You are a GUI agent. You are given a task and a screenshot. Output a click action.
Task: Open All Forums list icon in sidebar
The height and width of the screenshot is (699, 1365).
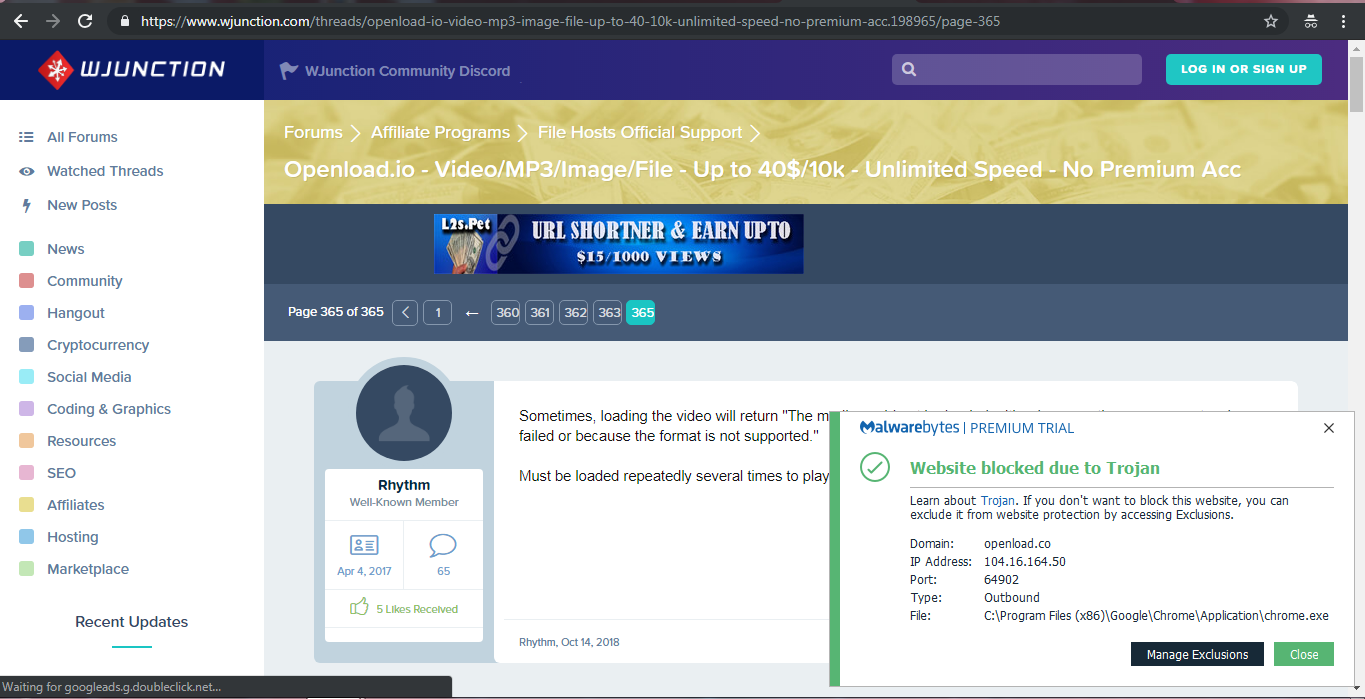click(x=27, y=137)
